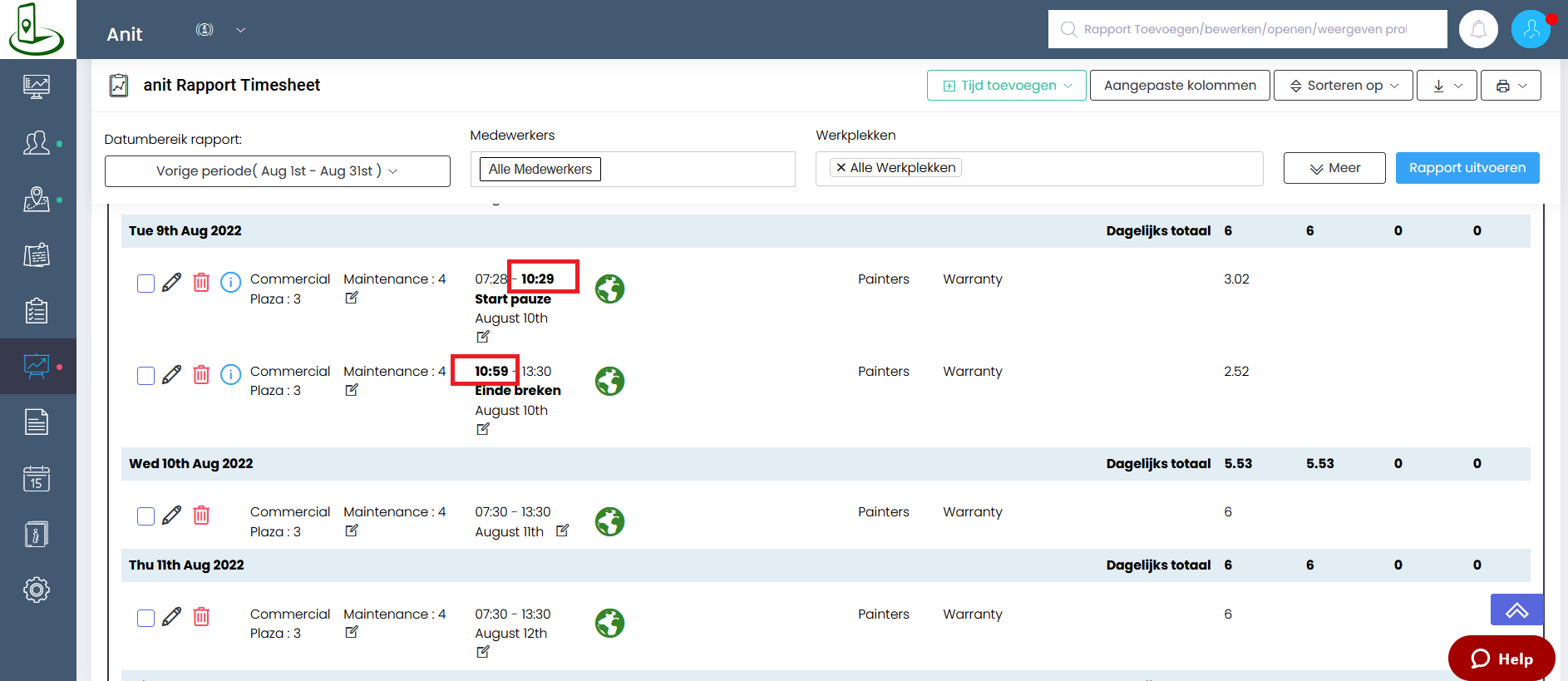Click the report search input field
The height and width of the screenshot is (681, 1568).
(x=1247, y=29)
